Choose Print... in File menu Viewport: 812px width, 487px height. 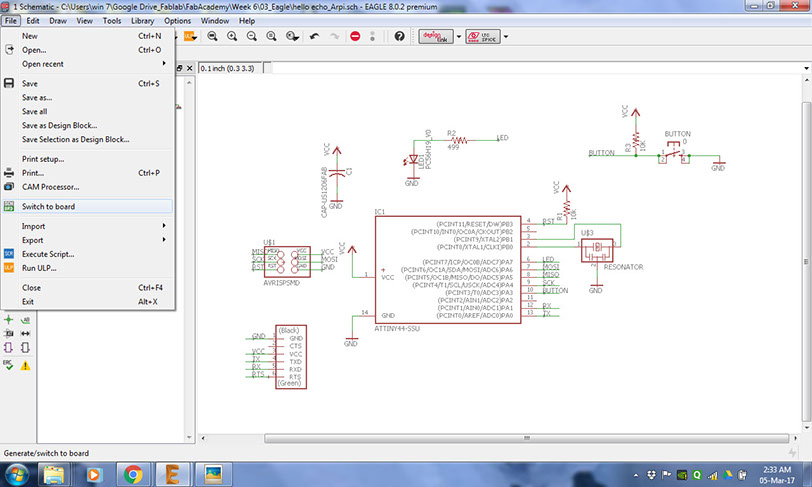click(x=88, y=173)
